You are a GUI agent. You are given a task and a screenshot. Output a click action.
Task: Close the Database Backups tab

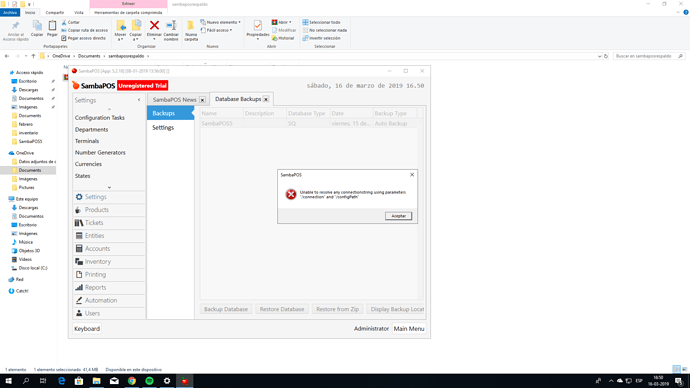(266, 99)
